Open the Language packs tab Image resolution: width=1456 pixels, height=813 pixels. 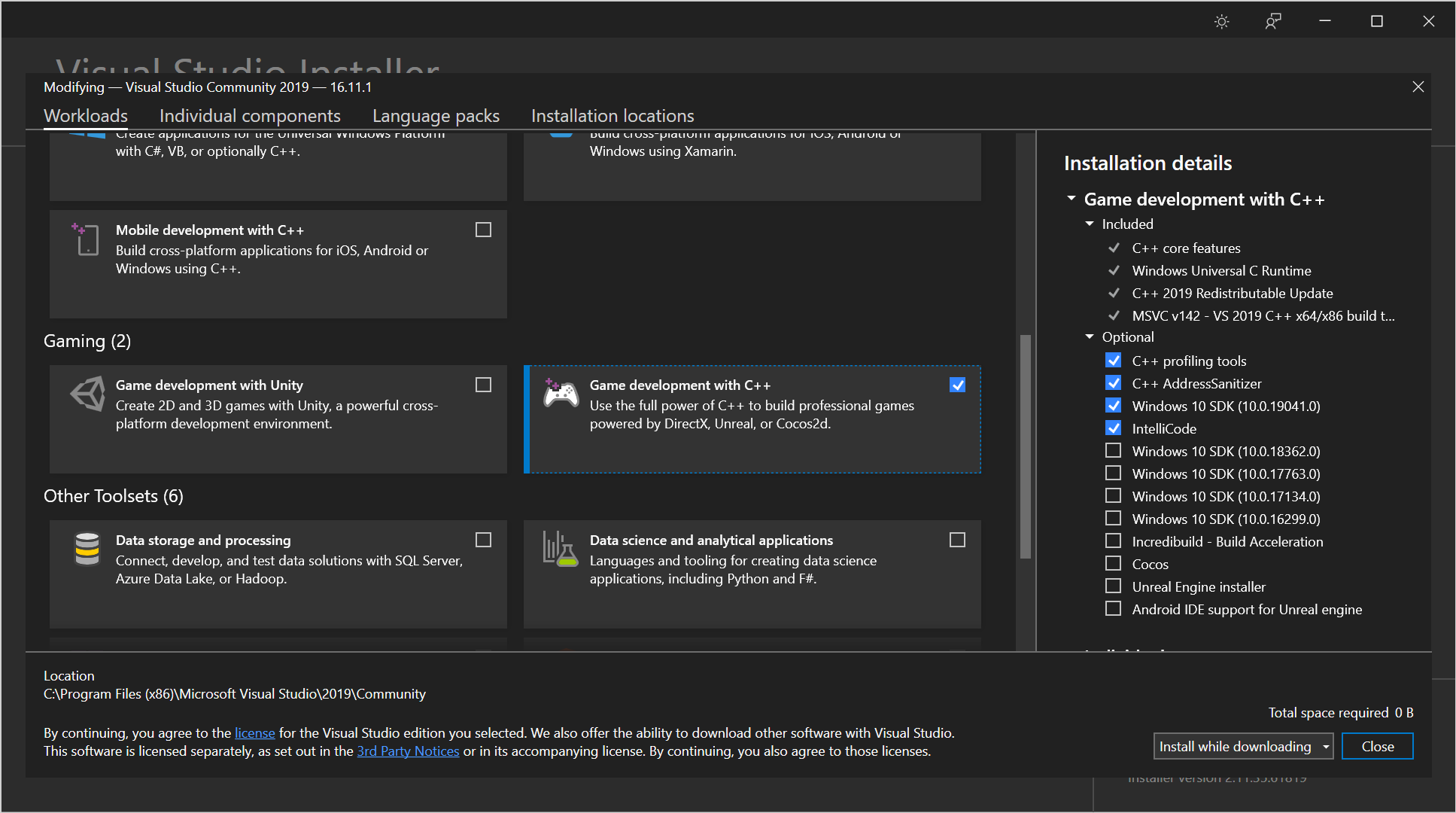coord(436,116)
